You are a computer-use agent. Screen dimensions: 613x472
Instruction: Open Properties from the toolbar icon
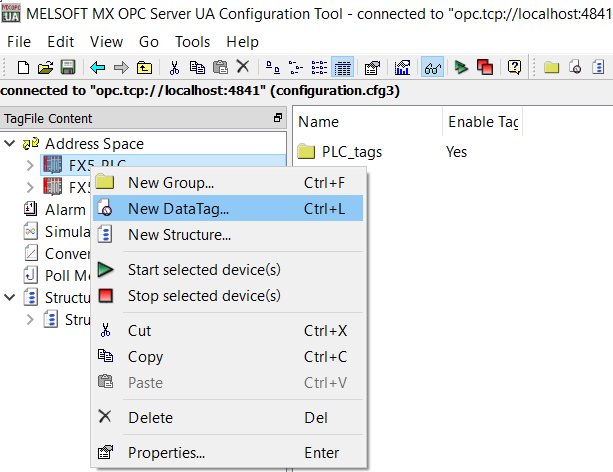coord(372,68)
